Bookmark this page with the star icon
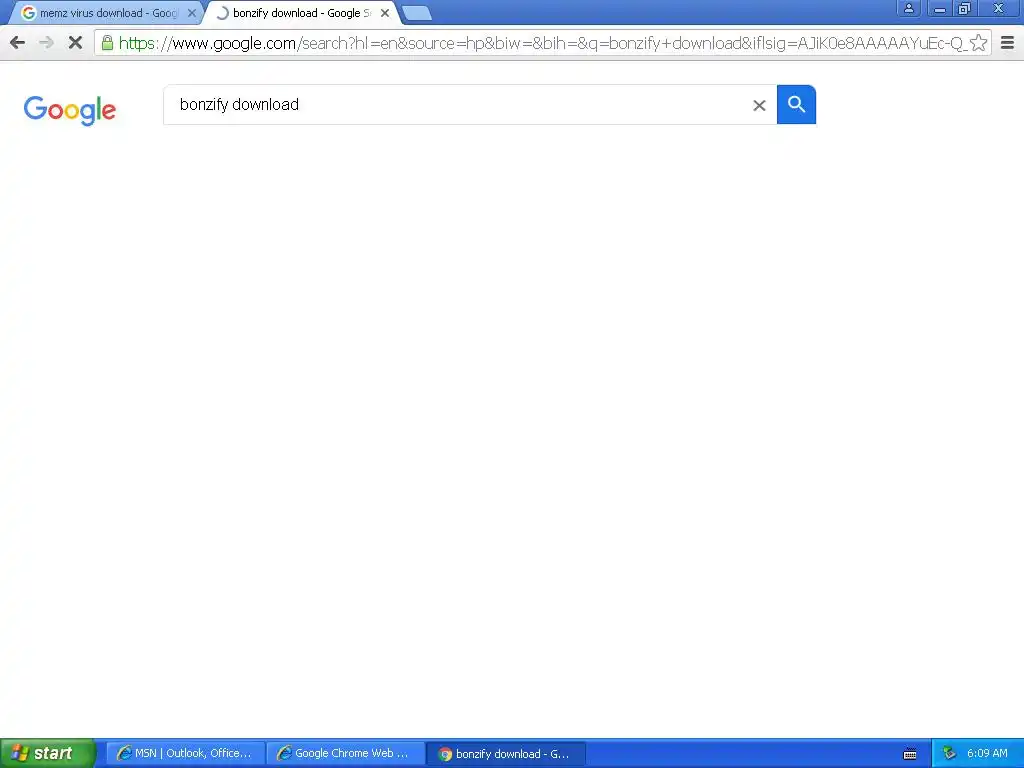Image resolution: width=1024 pixels, height=768 pixels. [978, 43]
